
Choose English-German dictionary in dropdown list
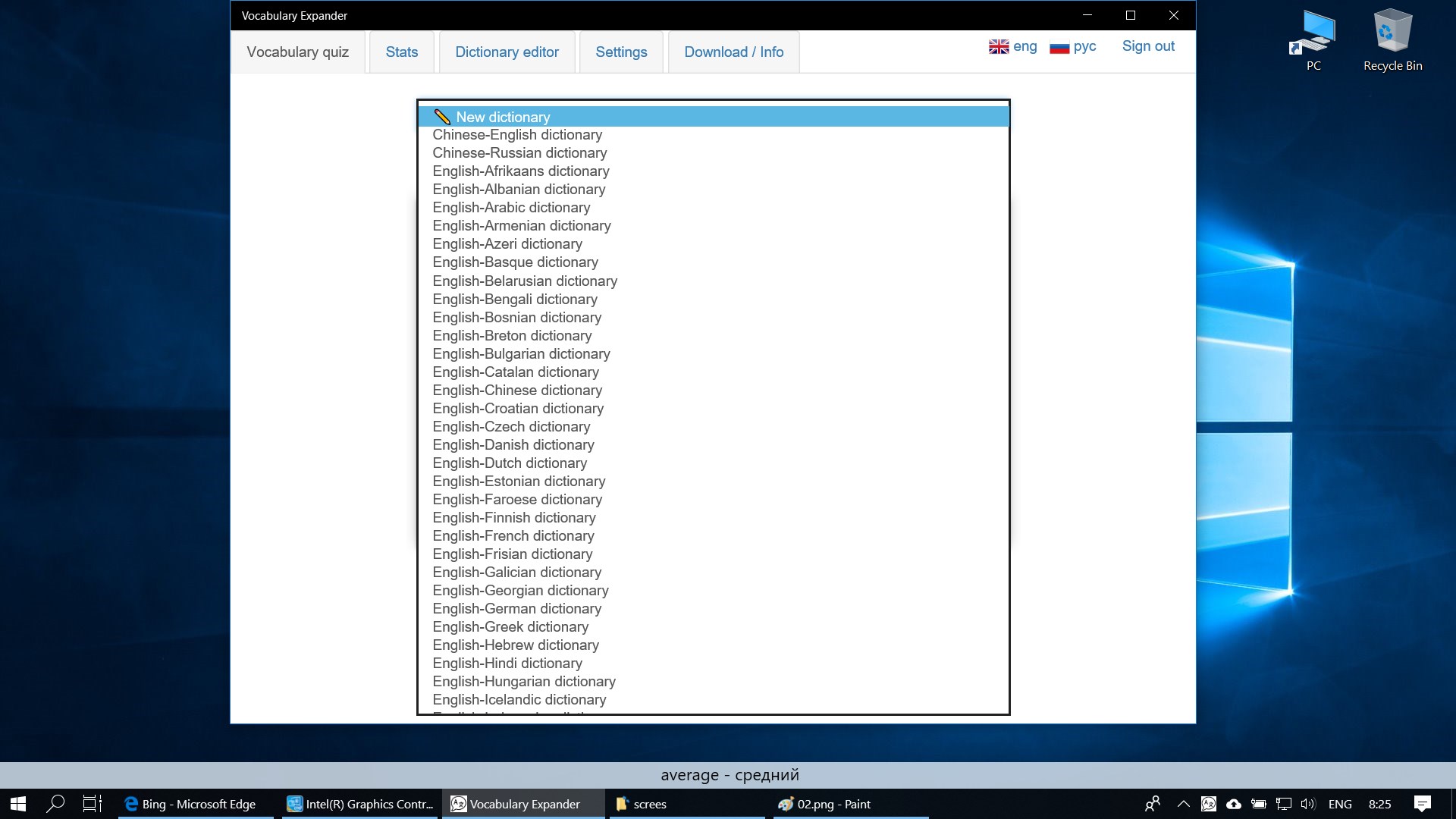(x=517, y=609)
